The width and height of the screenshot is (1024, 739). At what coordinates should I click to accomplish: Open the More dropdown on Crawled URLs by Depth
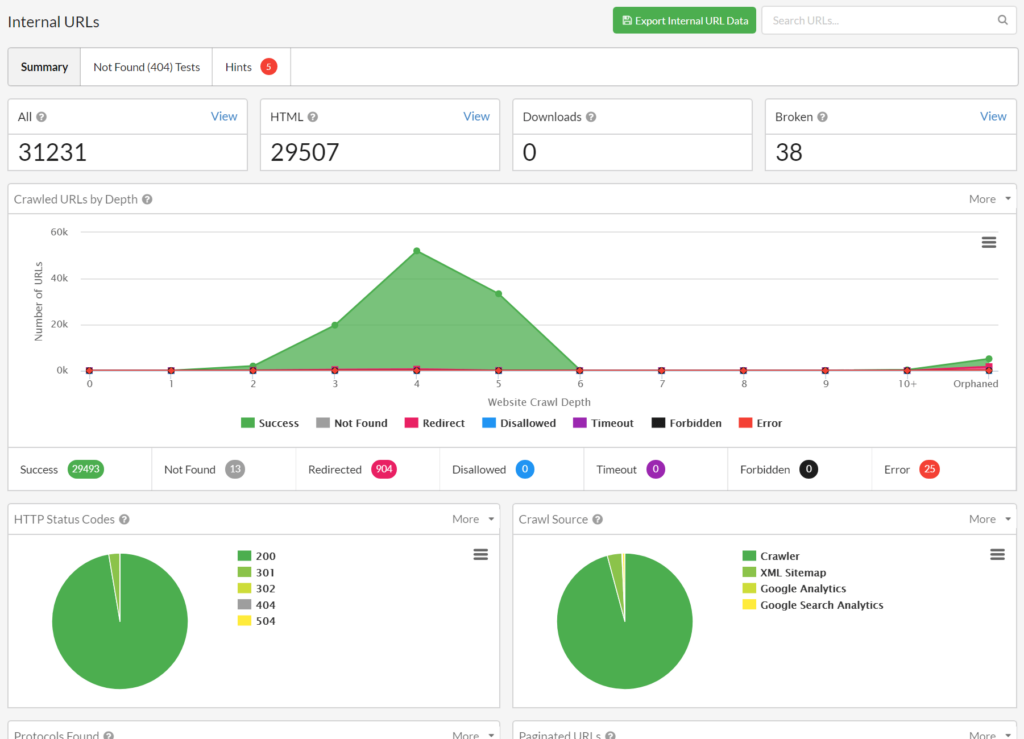click(981, 198)
